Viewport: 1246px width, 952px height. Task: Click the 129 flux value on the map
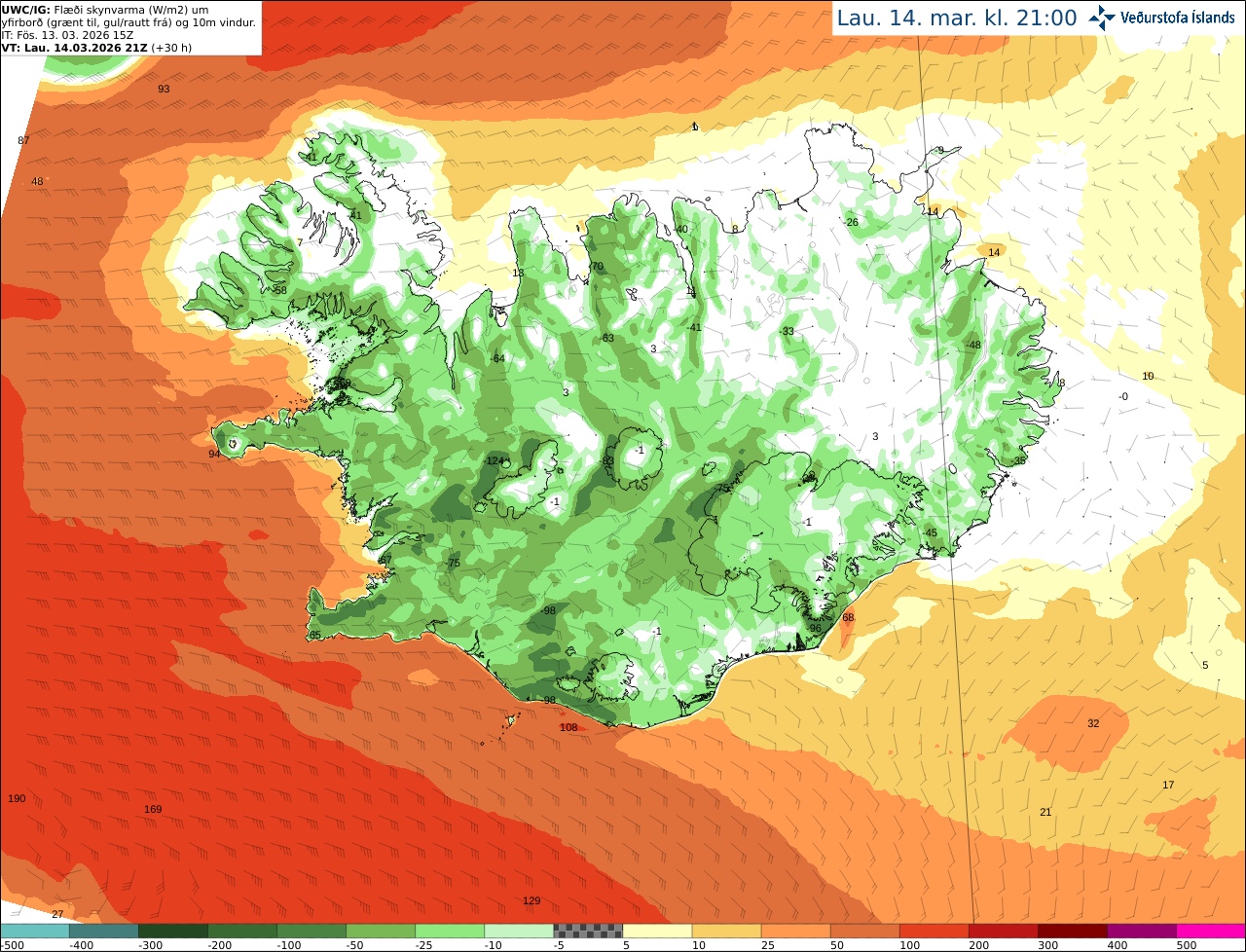point(531,900)
